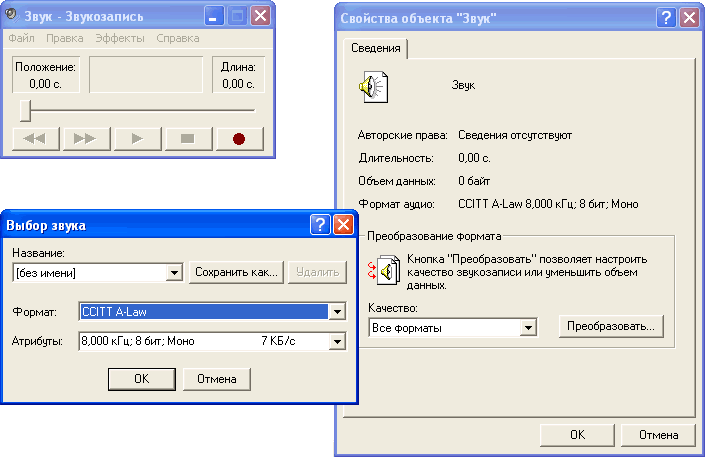Open the Файл menu

[22, 38]
